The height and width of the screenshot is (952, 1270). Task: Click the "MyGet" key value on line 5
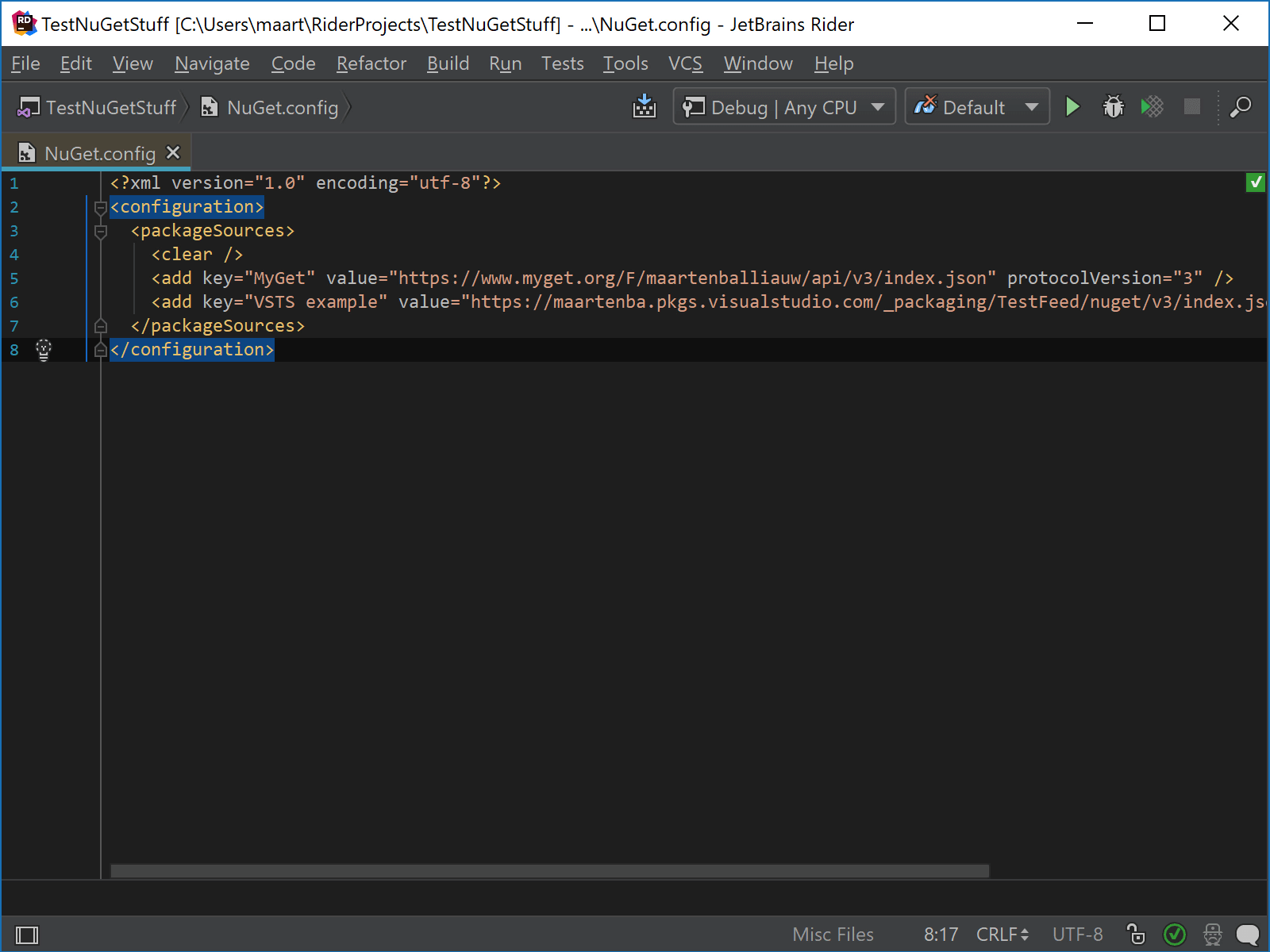point(279,278)
